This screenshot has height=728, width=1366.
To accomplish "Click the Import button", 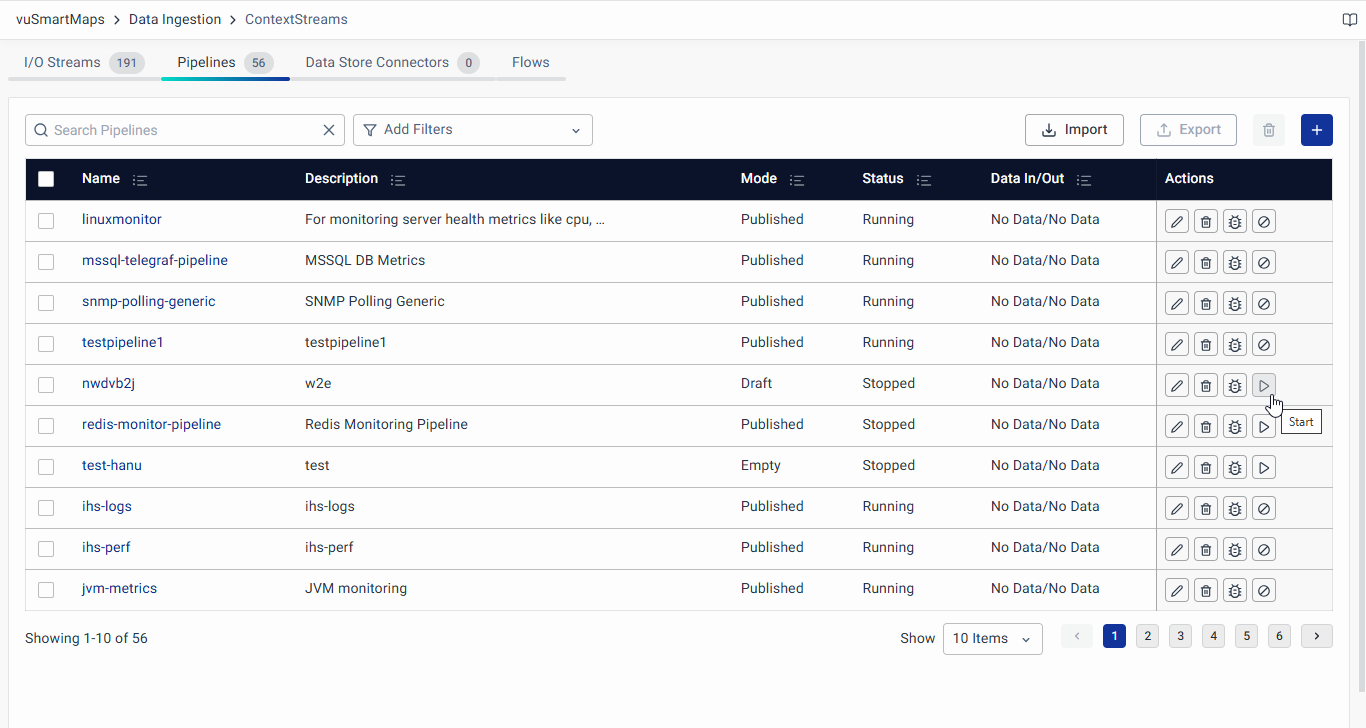I will tap(1074, 130).
